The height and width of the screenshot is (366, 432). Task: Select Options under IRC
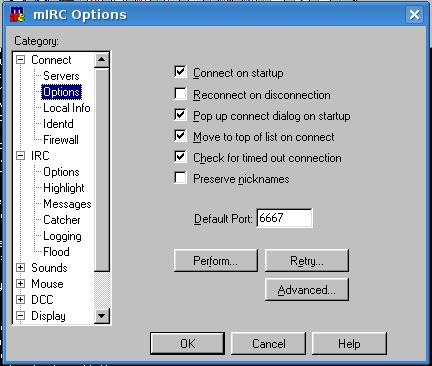tap(61, 172)
